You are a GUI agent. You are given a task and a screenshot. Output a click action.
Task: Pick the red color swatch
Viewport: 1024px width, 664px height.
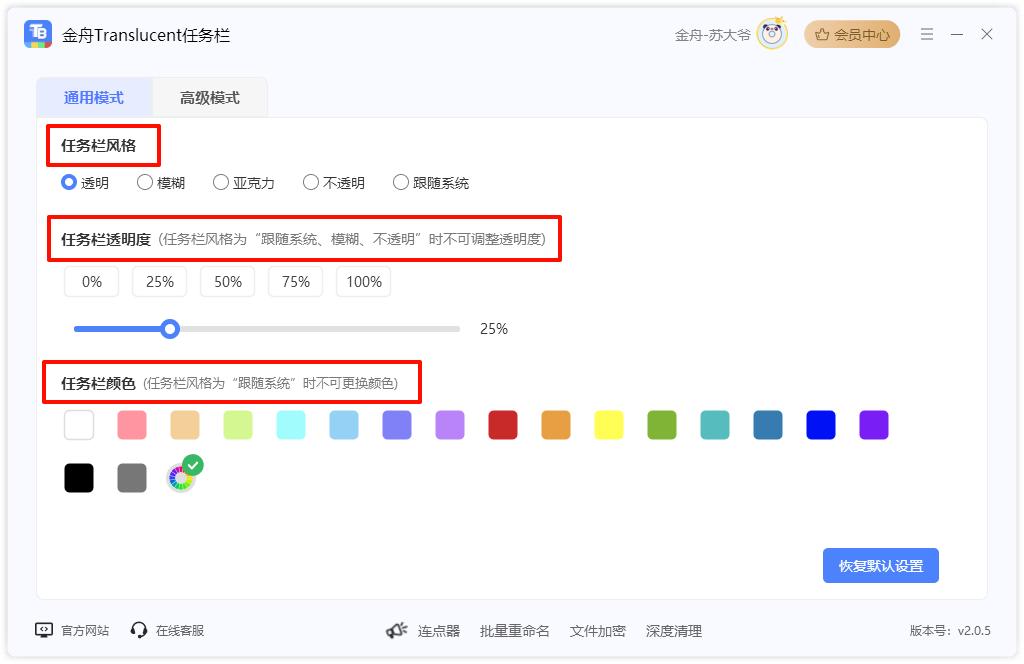tap(502, 425)
